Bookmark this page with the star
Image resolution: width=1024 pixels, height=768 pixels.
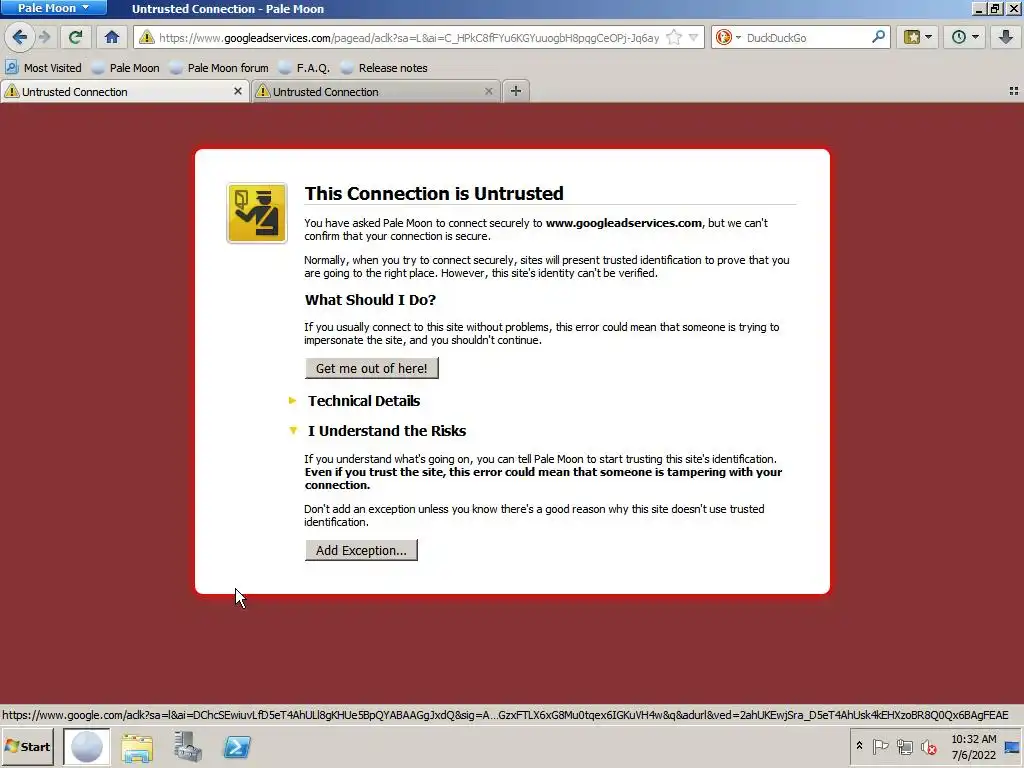(674, 37)
